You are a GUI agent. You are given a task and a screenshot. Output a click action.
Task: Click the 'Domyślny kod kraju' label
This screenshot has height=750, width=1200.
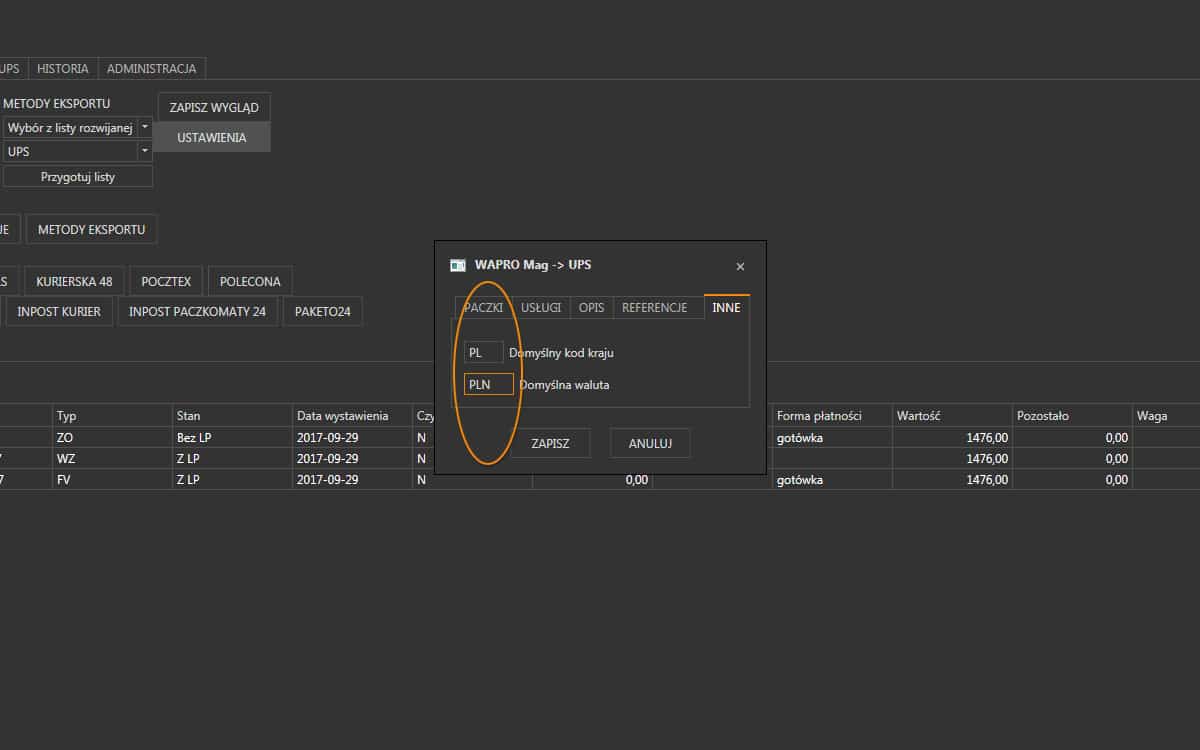click(x=561, y=353)
